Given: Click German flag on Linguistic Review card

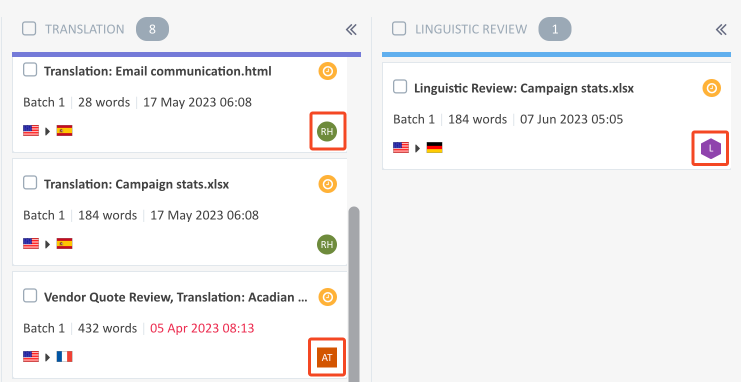Looking at the screenshot, I should pos(434,148).
